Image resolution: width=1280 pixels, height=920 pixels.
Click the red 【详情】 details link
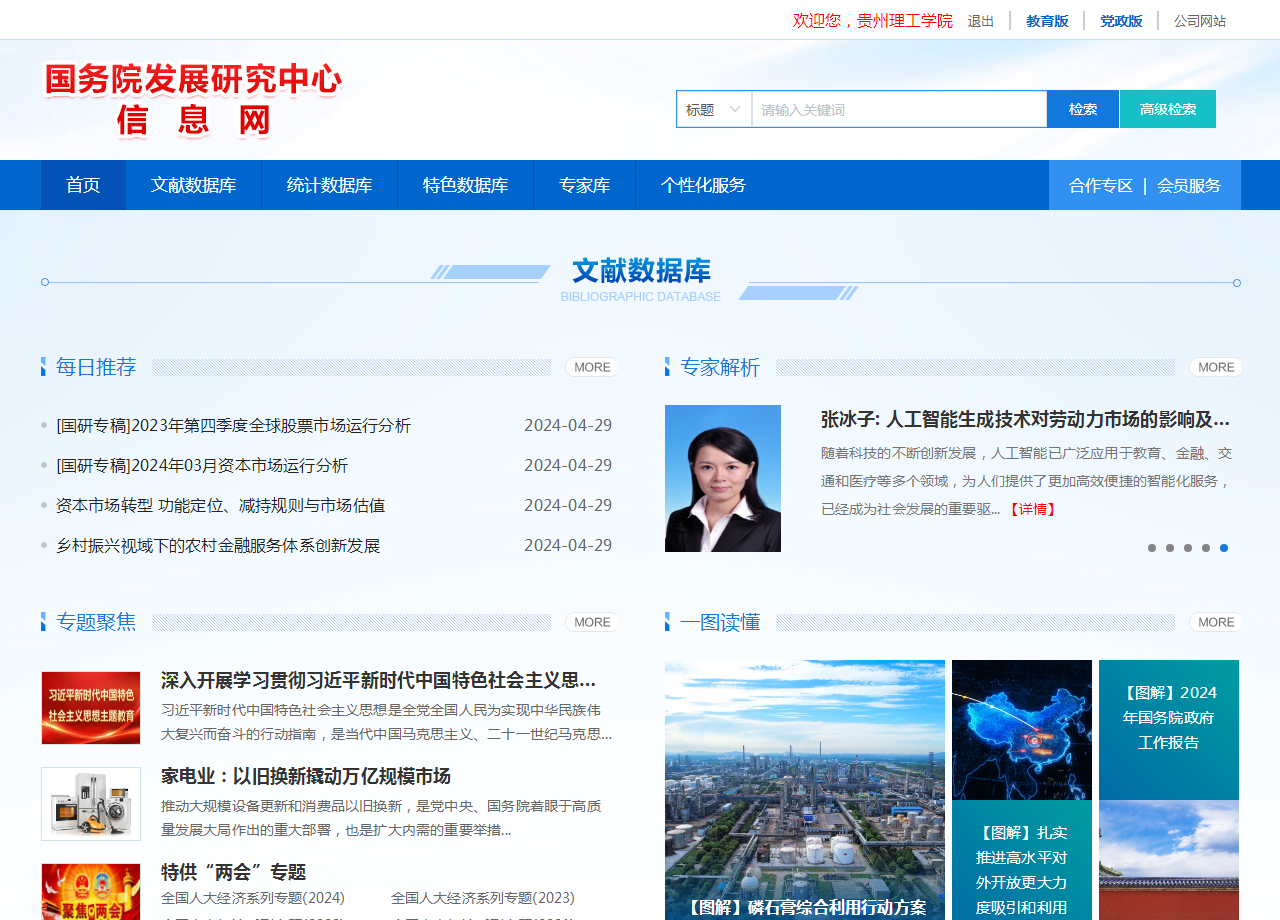point(1032,509)
